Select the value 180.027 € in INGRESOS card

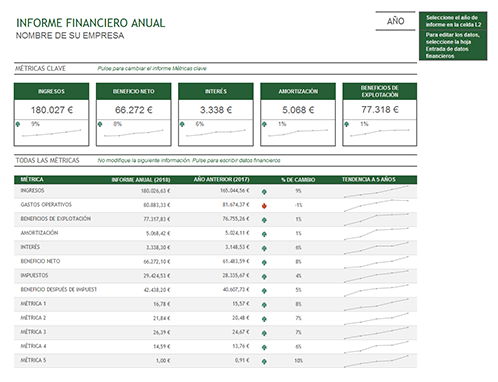pos(52,110)
